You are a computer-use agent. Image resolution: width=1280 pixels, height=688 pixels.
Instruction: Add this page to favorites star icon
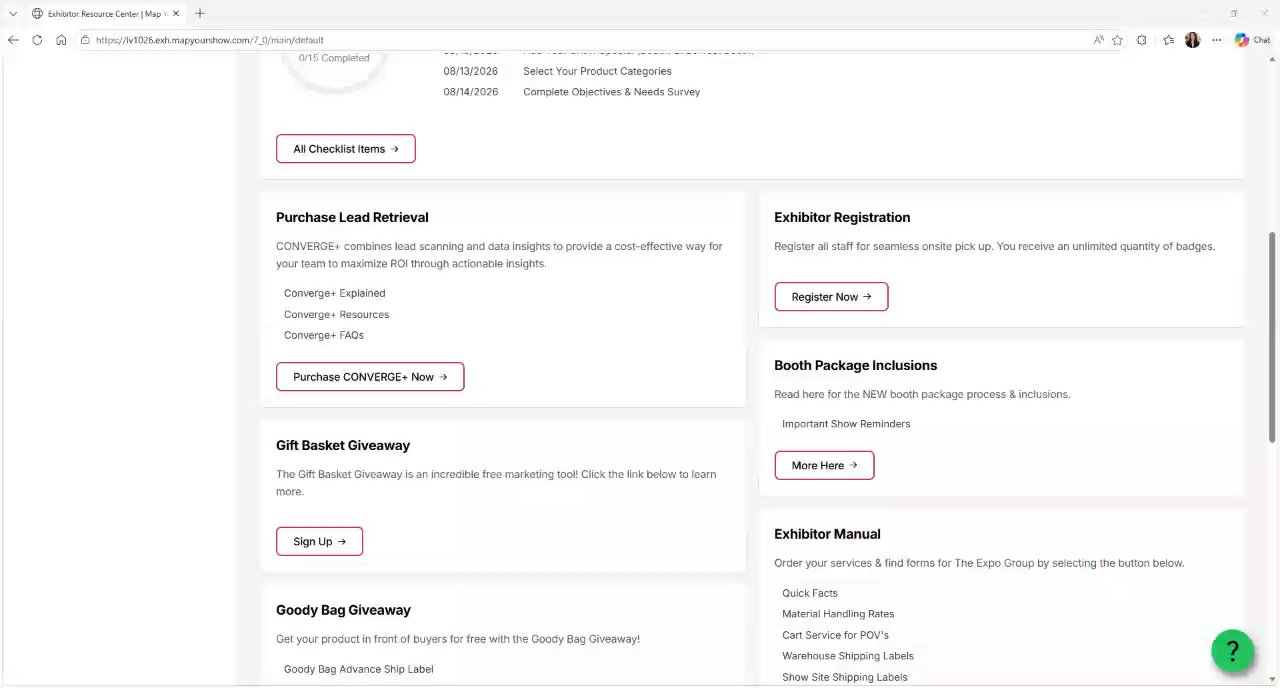(1117, 40)
